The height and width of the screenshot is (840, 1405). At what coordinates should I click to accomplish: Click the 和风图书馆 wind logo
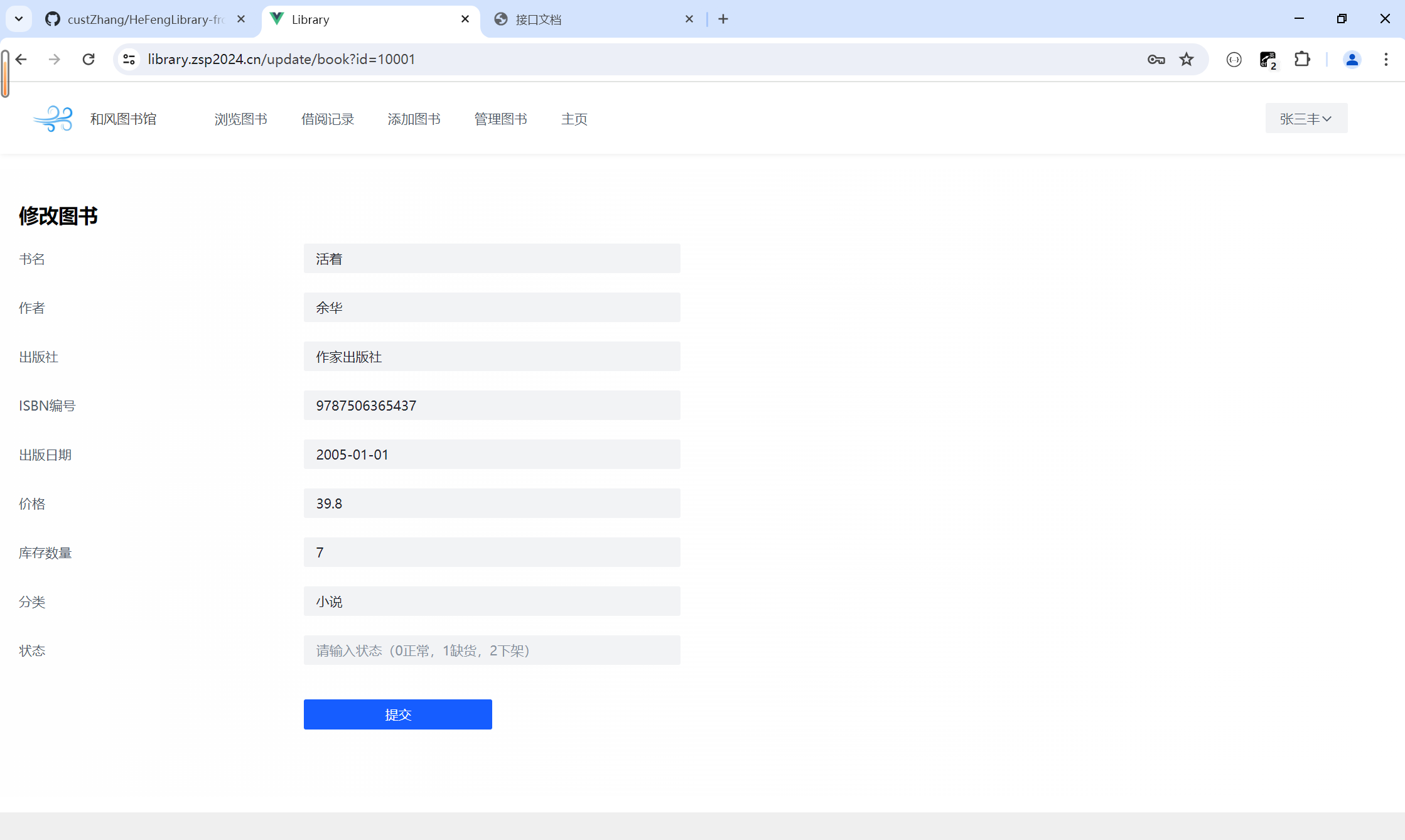click(x=53, y=119)
